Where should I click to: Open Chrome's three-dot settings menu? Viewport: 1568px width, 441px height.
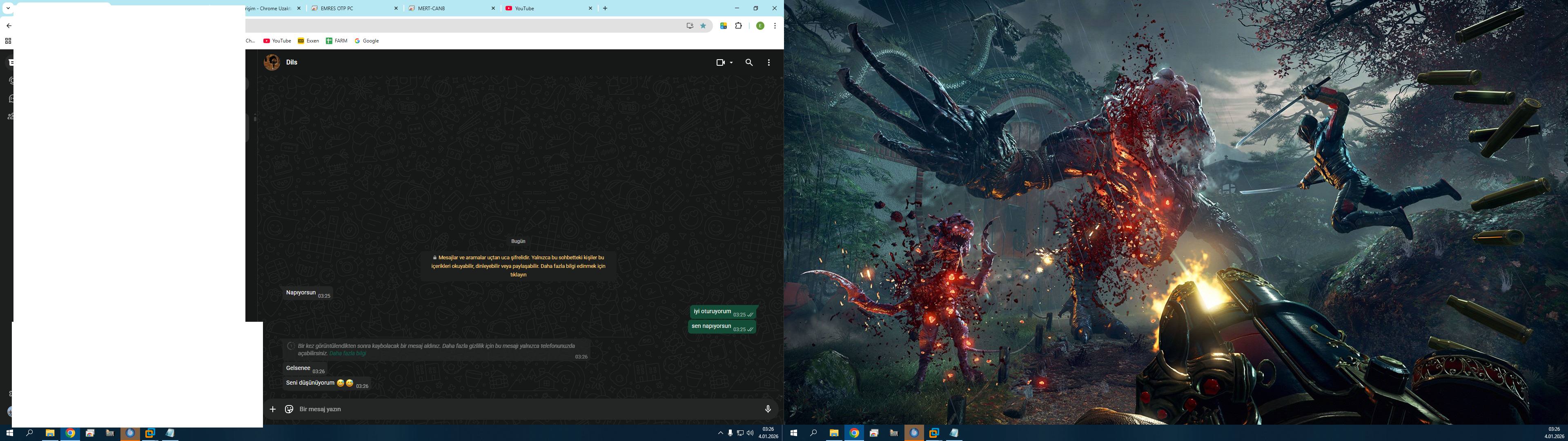[x=775, y=26]
